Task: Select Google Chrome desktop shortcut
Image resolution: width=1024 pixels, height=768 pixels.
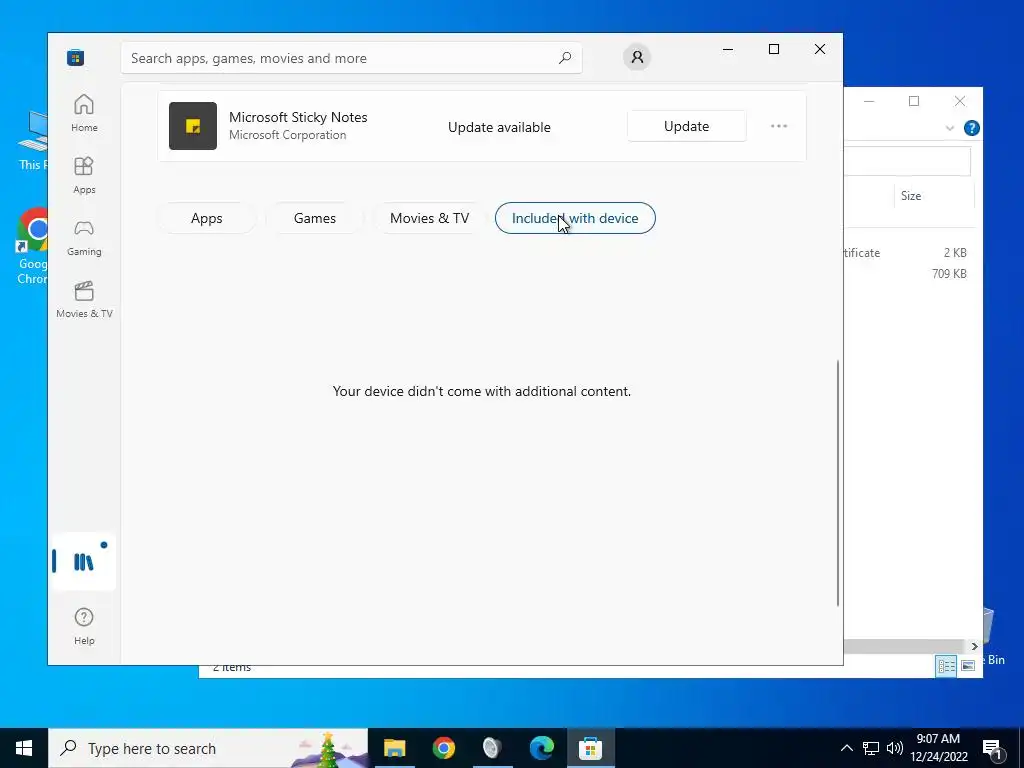Action: pyautogui.click(x=33, y=247)
